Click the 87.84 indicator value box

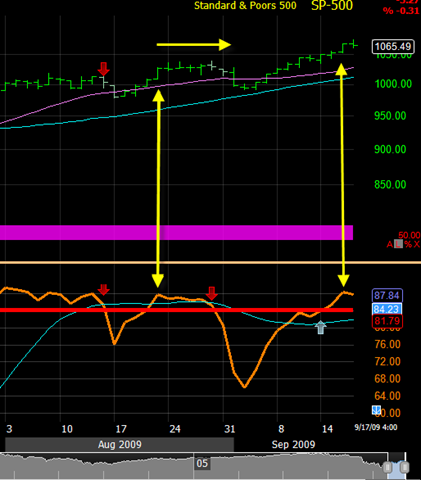(x=387, y=296)
